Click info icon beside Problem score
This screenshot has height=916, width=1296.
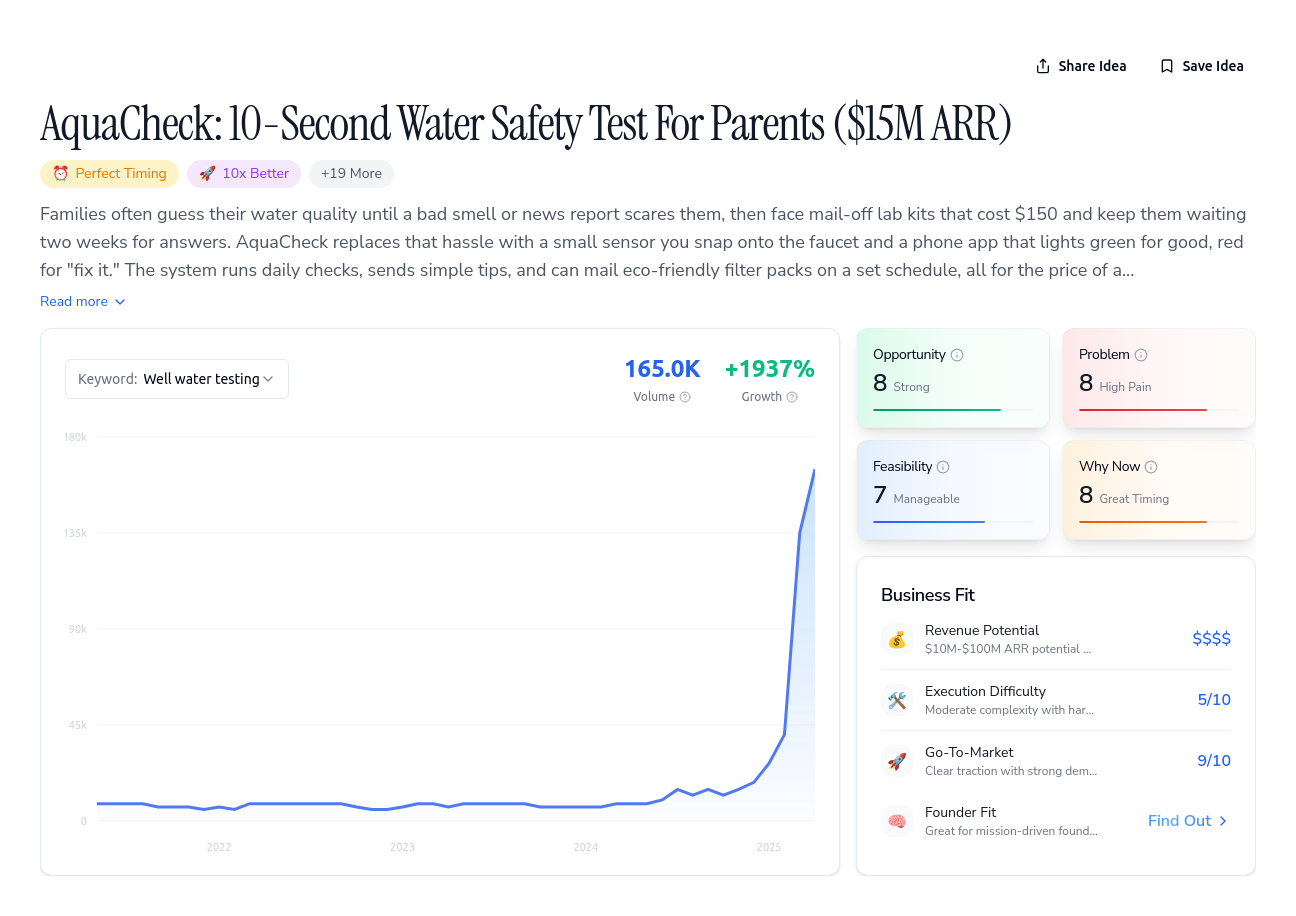coord(1141,355)
